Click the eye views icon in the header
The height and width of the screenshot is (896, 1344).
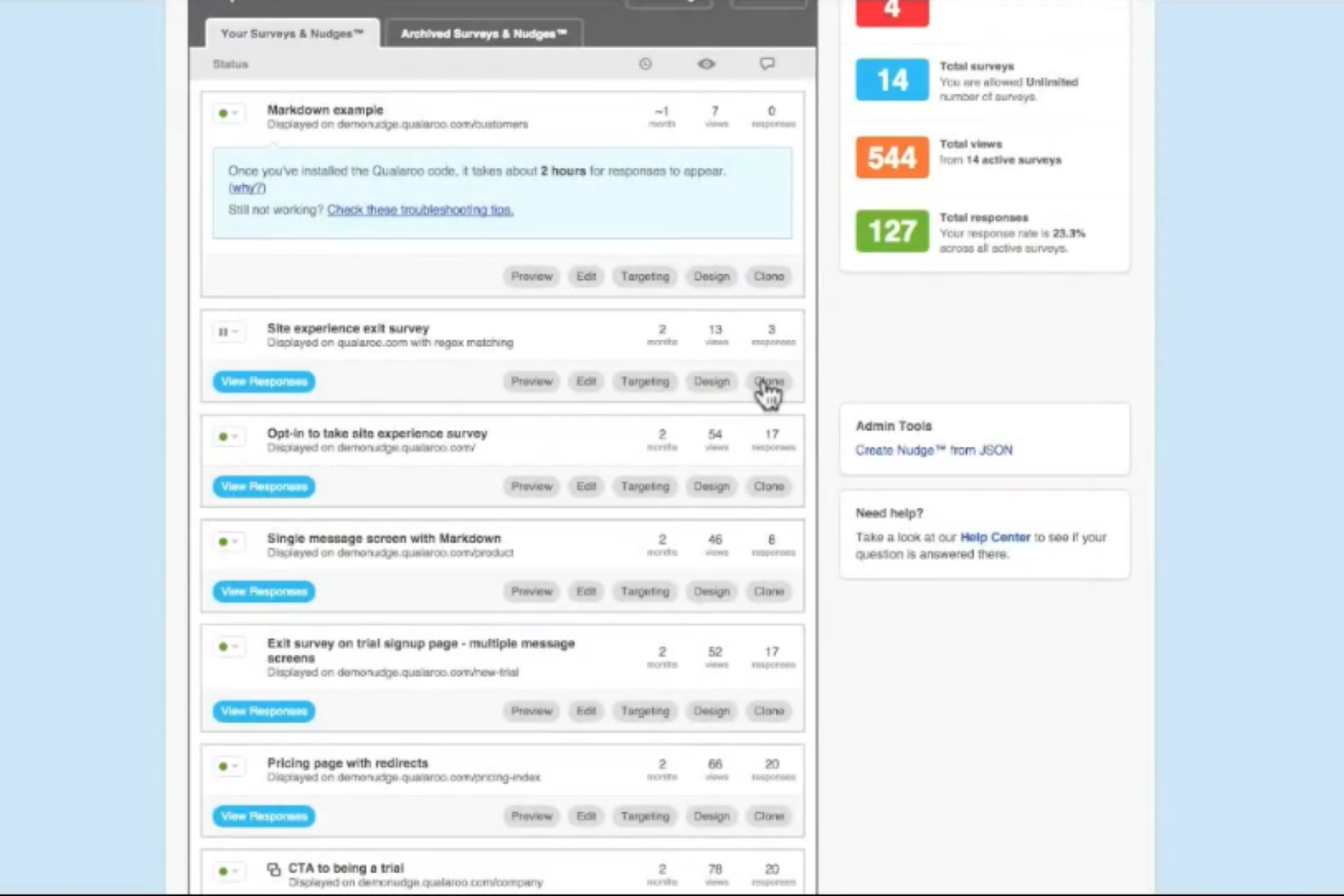coord(707,64)
